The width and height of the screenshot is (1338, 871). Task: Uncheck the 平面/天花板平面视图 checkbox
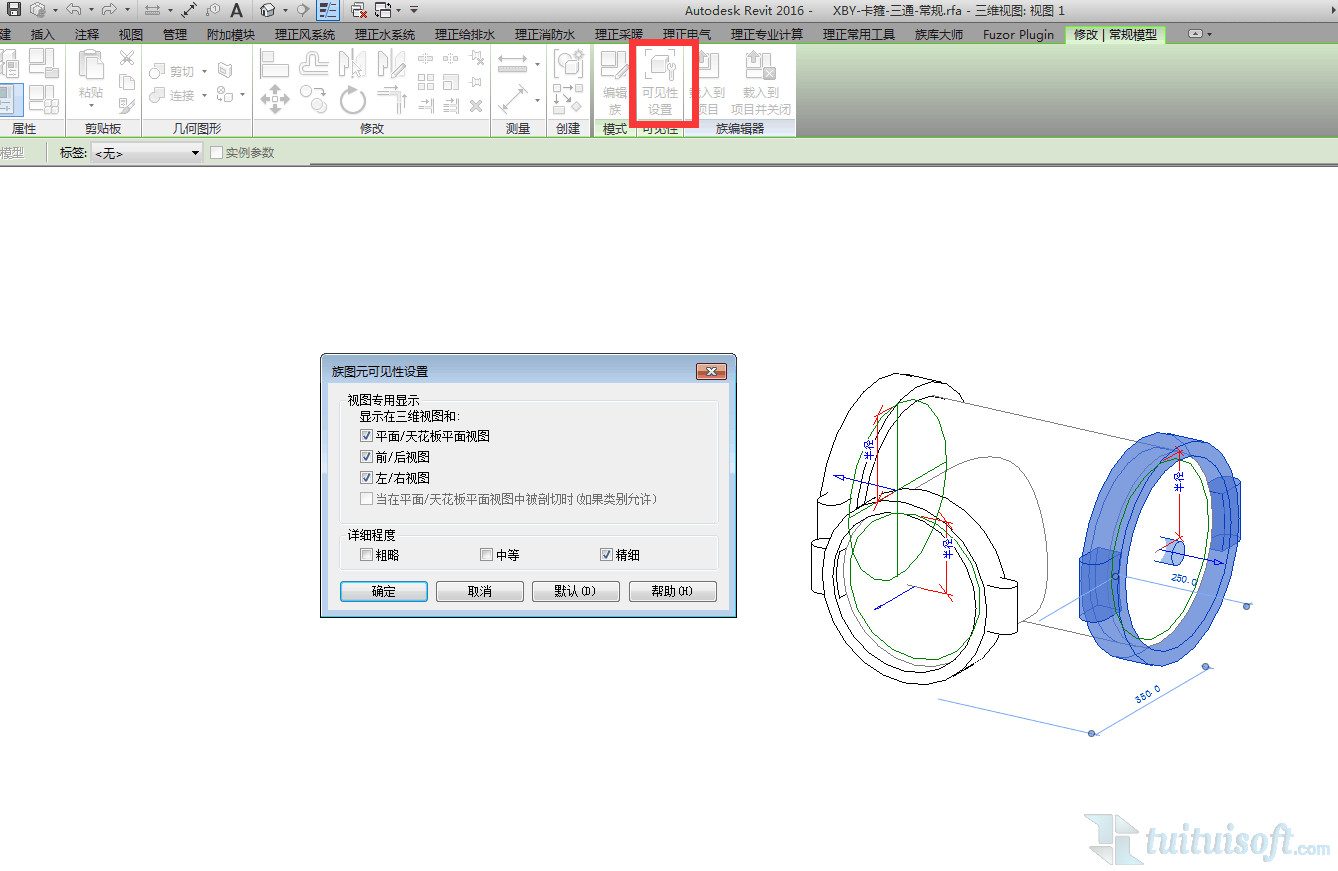(366, 436)
